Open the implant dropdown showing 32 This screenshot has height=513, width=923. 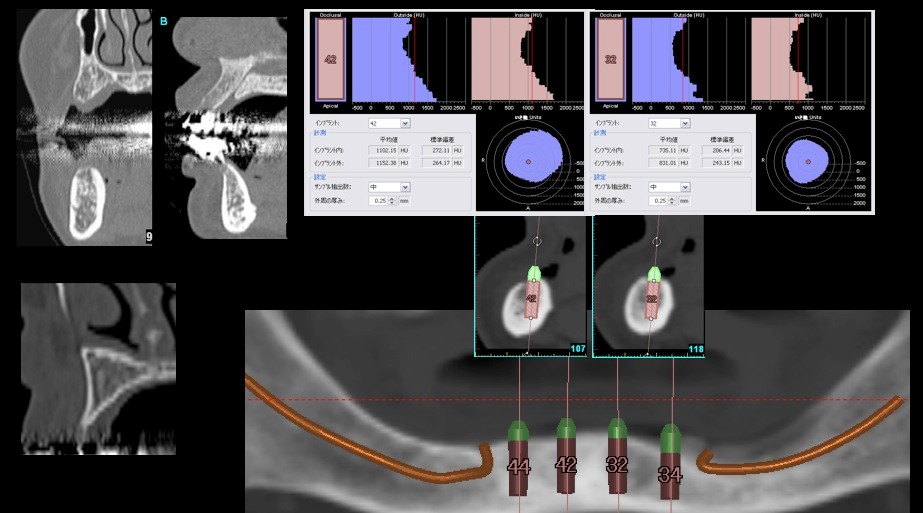click(685, 124)
